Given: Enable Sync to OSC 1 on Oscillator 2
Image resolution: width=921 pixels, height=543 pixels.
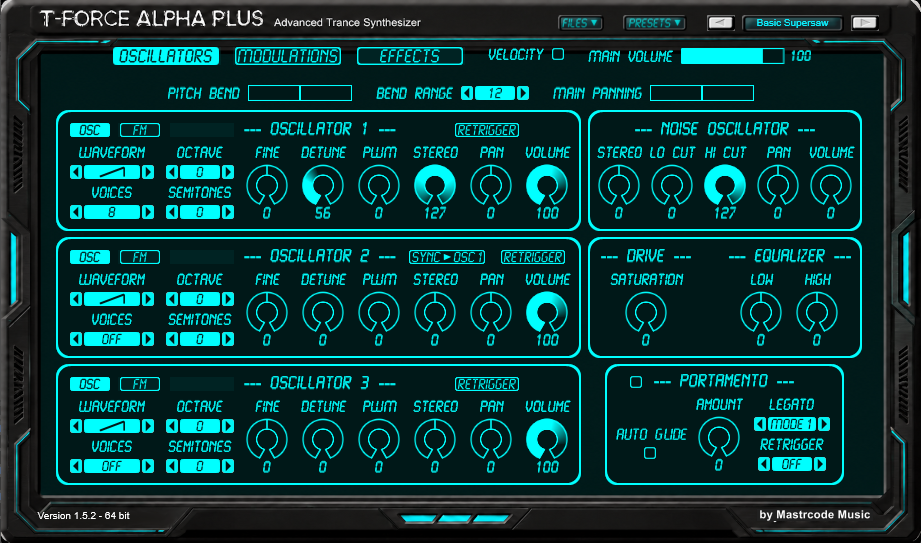Looking at the screenshot, I should point(447,257).
